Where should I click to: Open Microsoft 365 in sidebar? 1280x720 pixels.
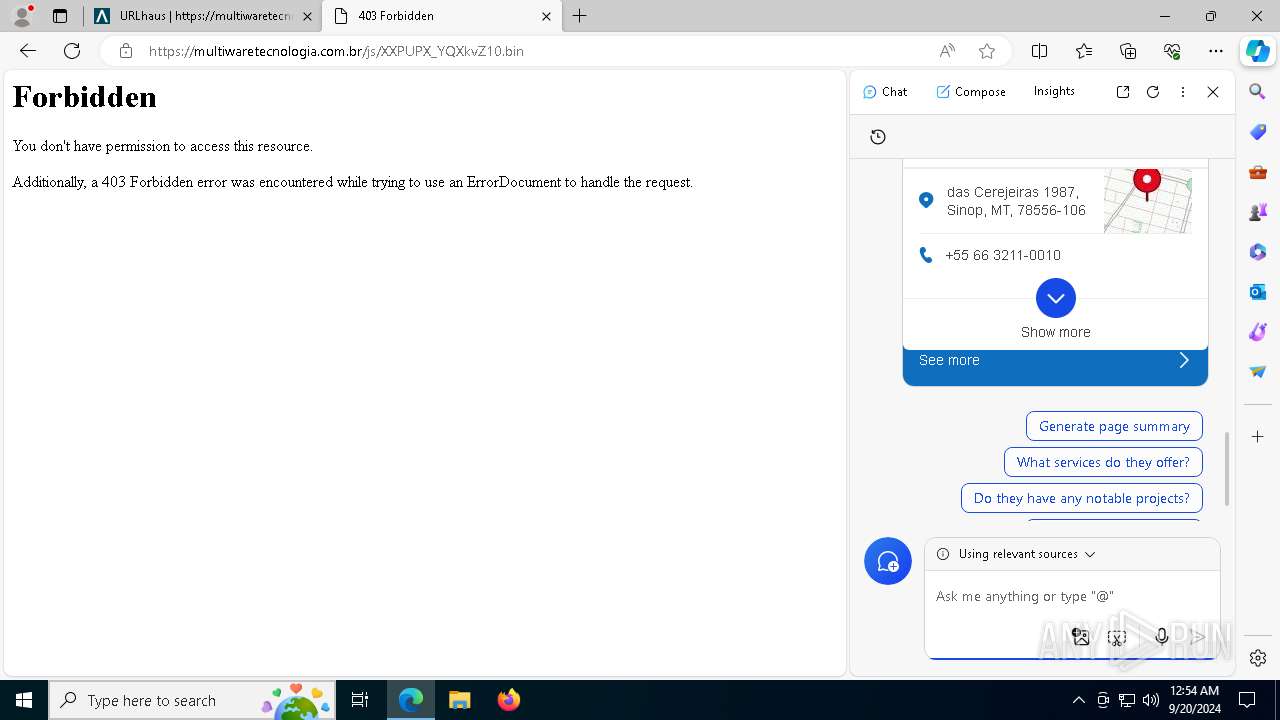tap(1258, 252)
